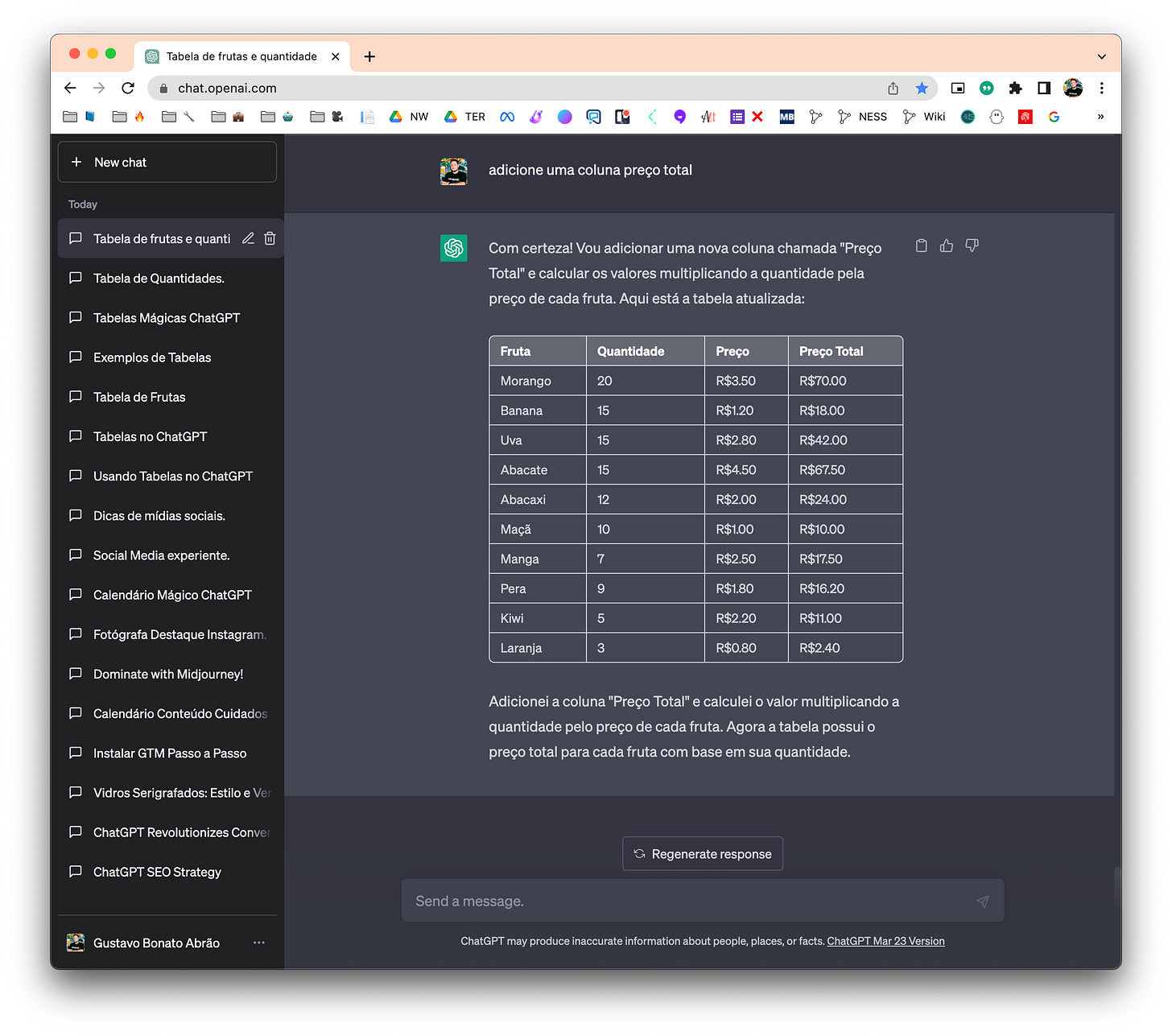The image size is (1172, 1036).
Task: Open the MB bookmark icon
Action: (787, 117)
